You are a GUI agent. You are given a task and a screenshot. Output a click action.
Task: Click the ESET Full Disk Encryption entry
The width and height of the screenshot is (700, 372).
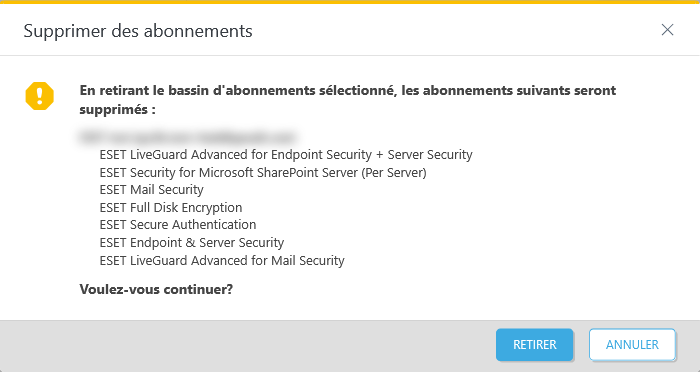[171, 208]
